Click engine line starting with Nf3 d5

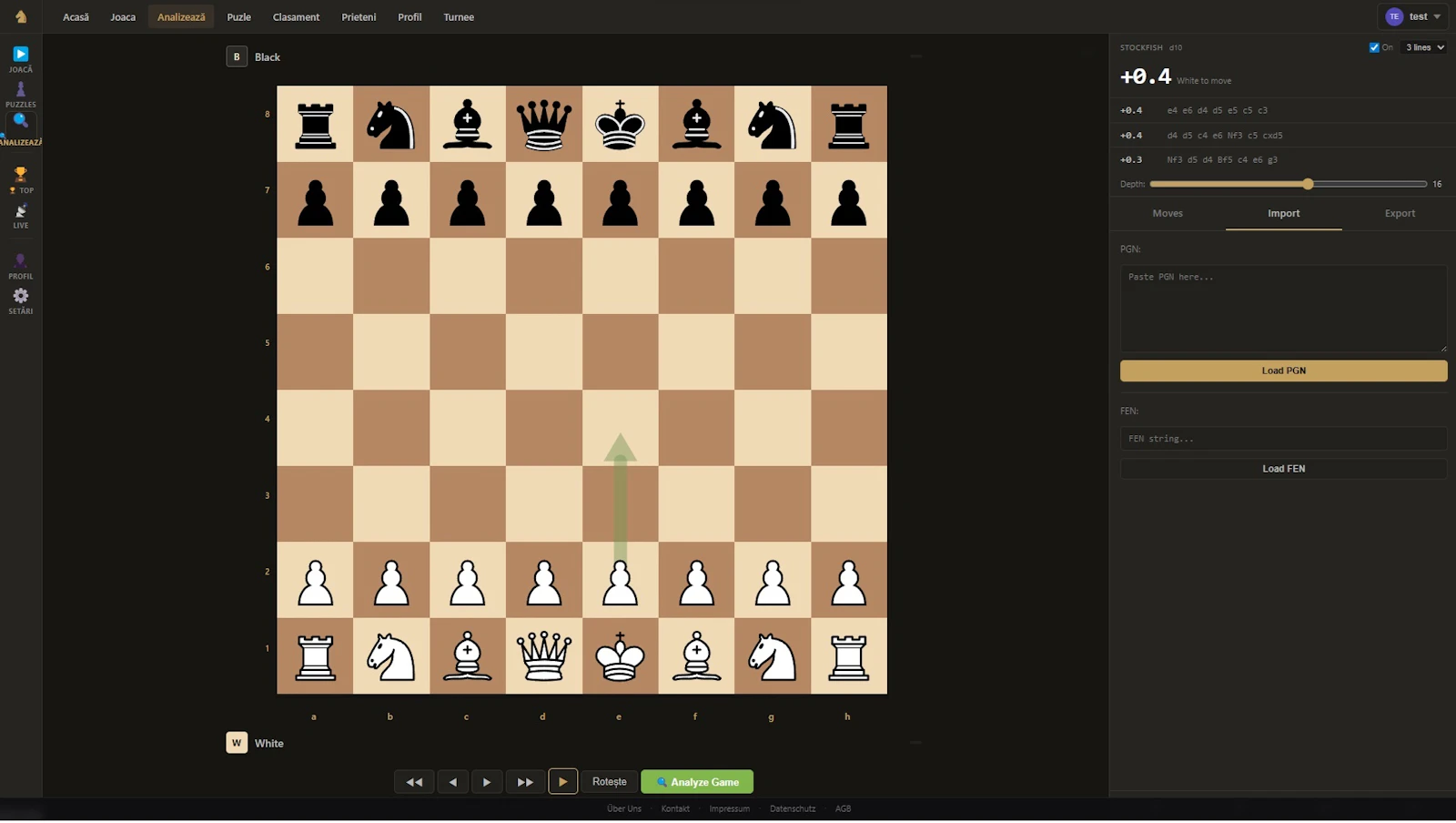point(1283,159)
